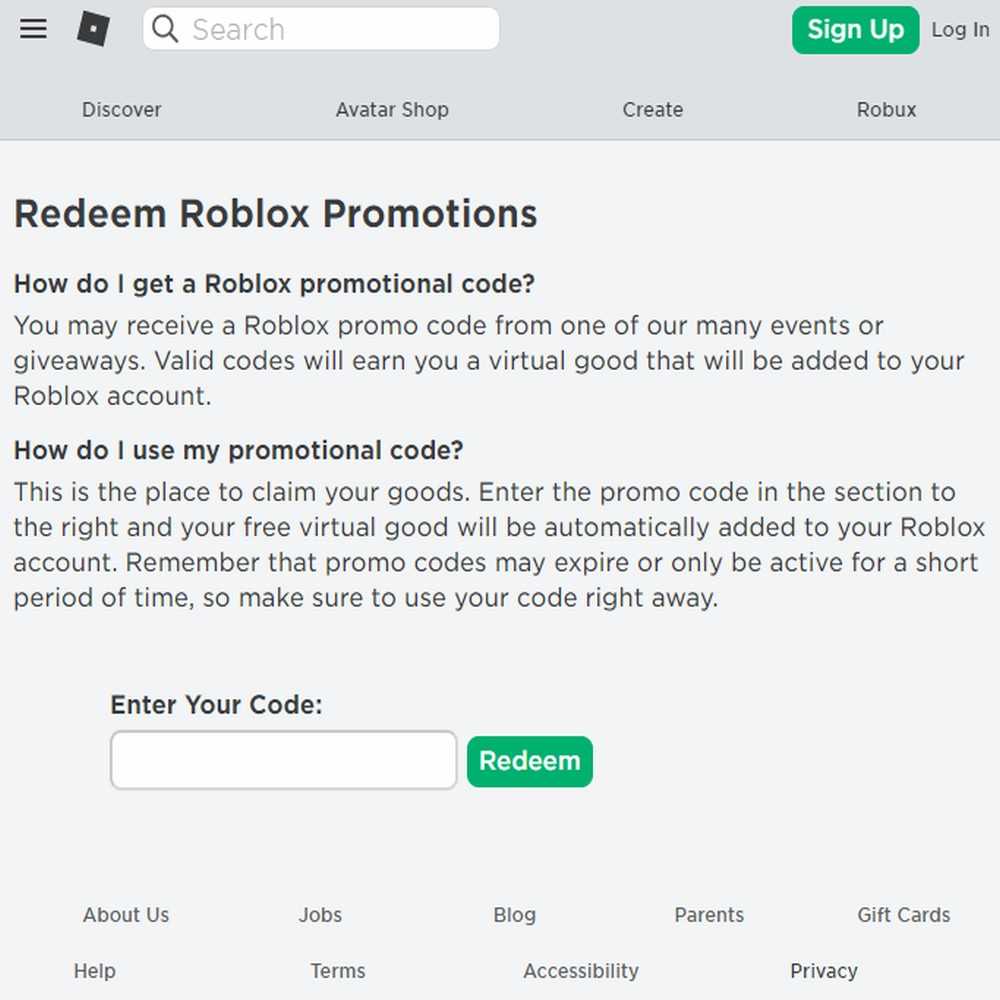Open the Robux tab
This screenshot has width=1000, height=1000.
pyautogui.click(x=886, y=110)
